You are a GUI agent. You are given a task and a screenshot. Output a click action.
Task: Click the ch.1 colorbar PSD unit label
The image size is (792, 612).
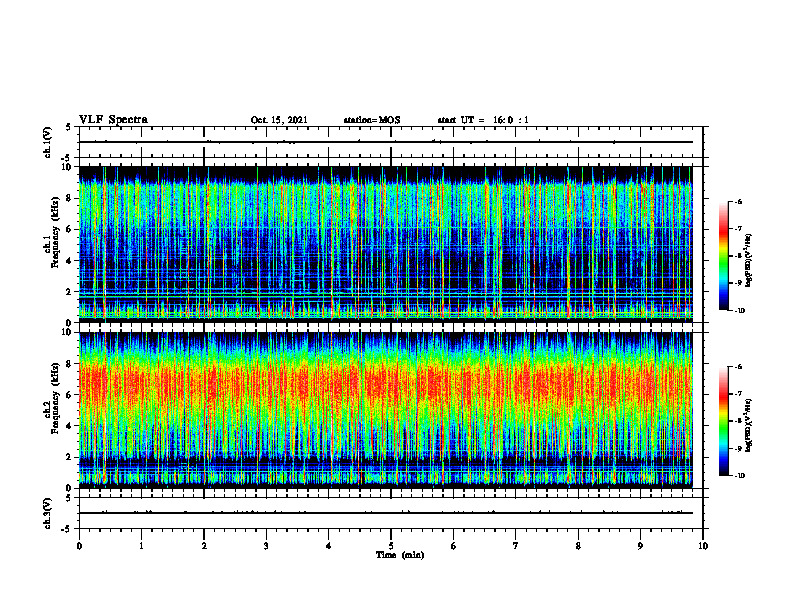pyautogui.click(x=749, y=261)
